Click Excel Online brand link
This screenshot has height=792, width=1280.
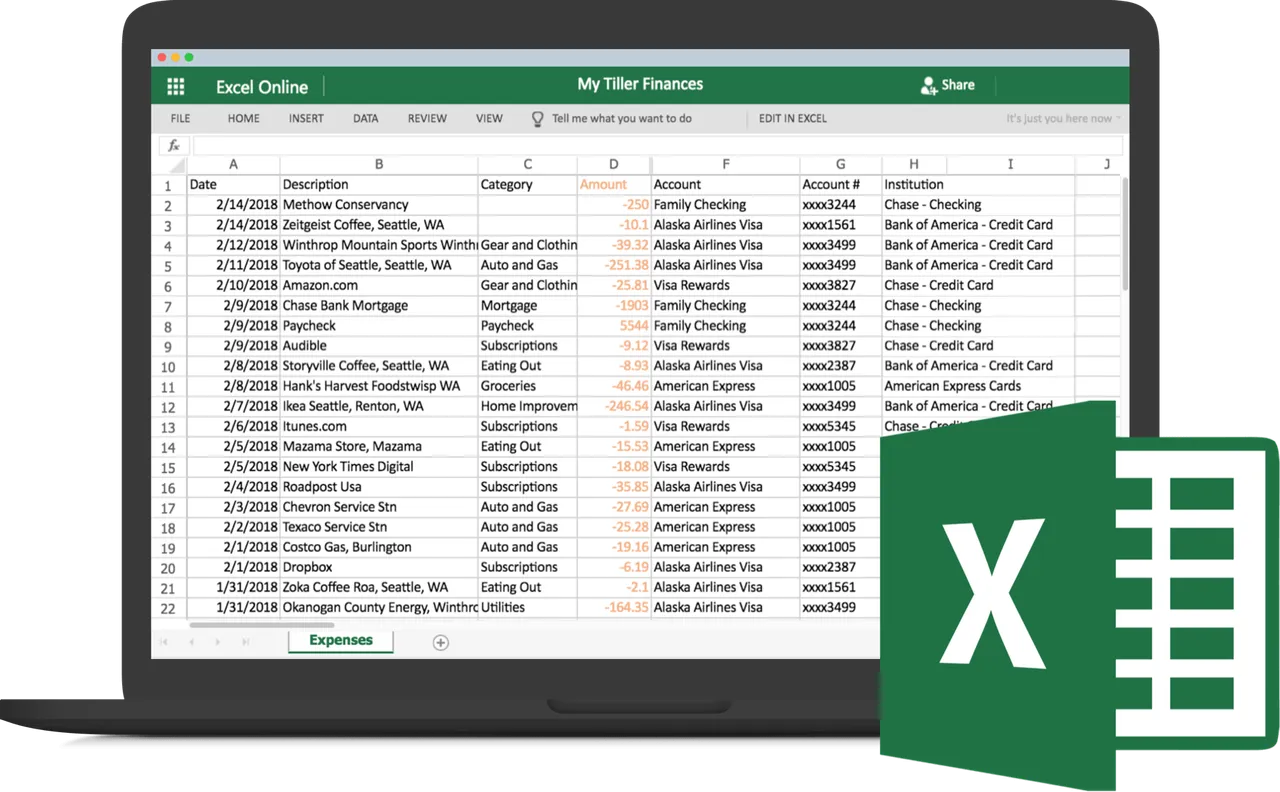[x=262, y=87]
